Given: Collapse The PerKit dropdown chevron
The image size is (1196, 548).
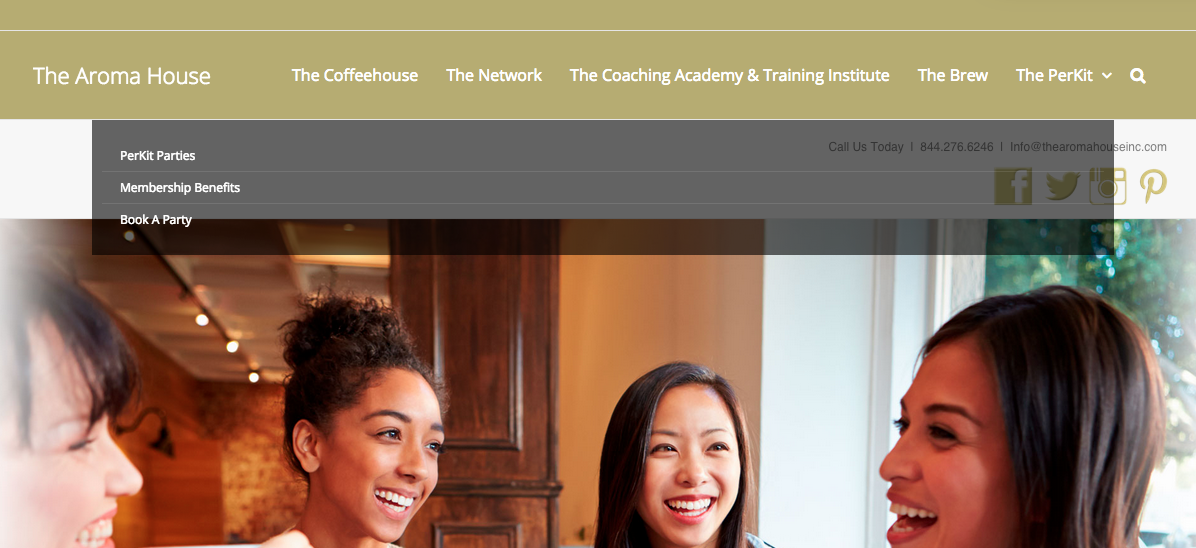Looking at the screenshot, I should coord(1107,76).
